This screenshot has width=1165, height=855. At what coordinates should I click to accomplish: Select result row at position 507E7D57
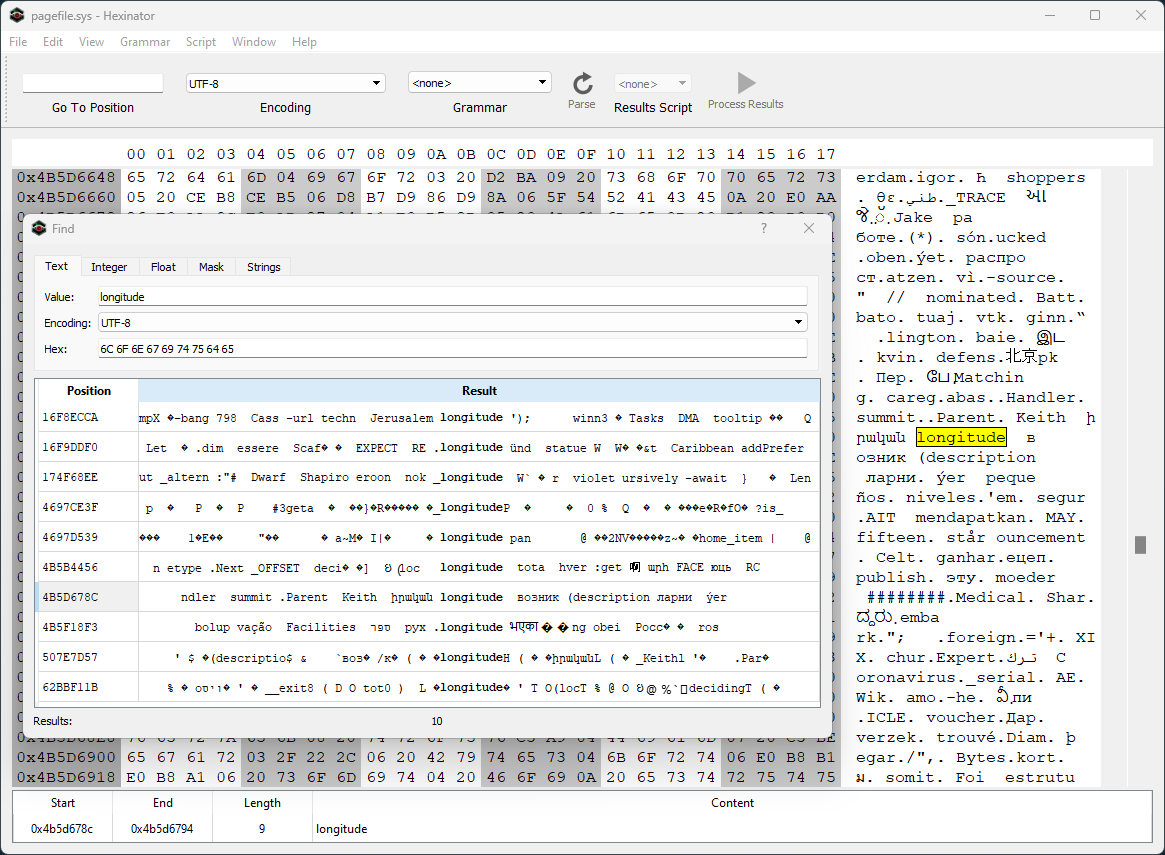429,657
